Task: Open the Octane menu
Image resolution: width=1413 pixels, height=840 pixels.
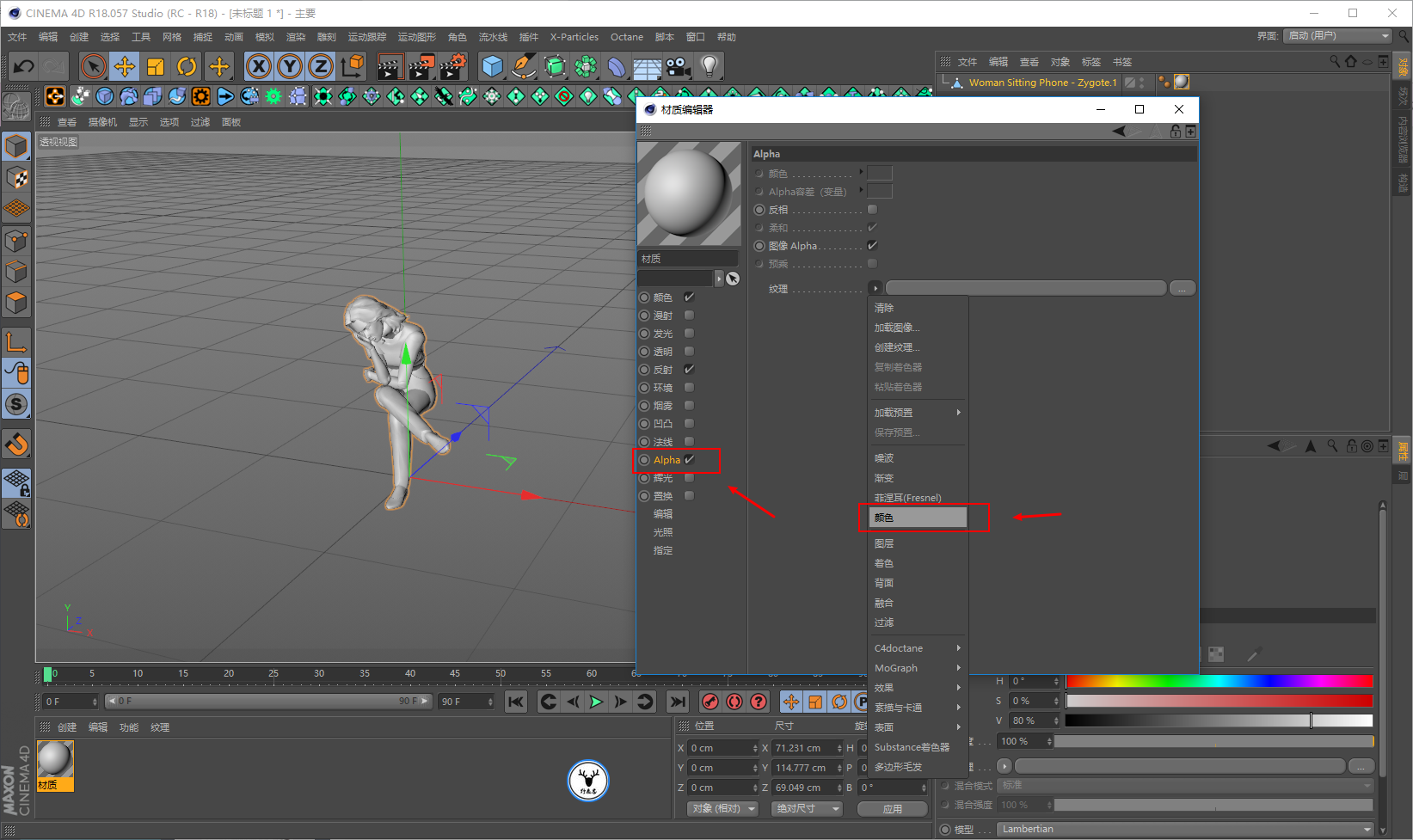Action: point(627,37)
